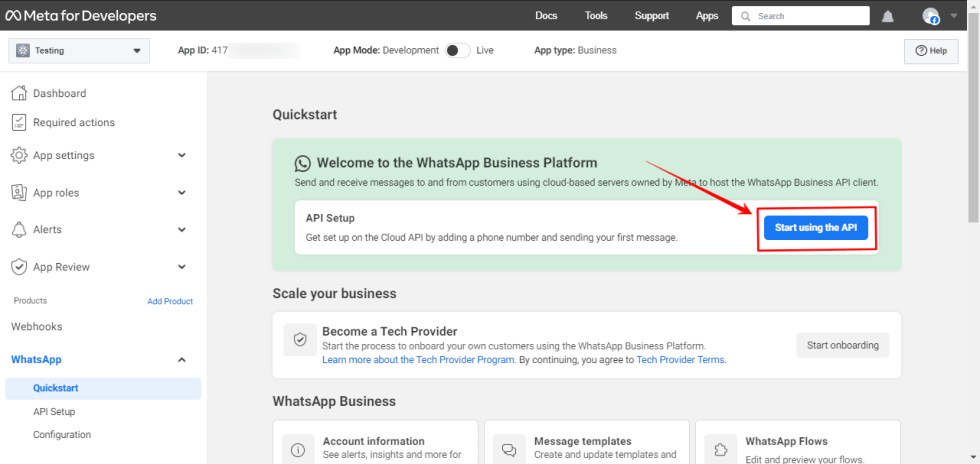Open the Docs menu in top bar
This screenshot has width=980, height=464.
pyautogui.click(x=546, y=16)
